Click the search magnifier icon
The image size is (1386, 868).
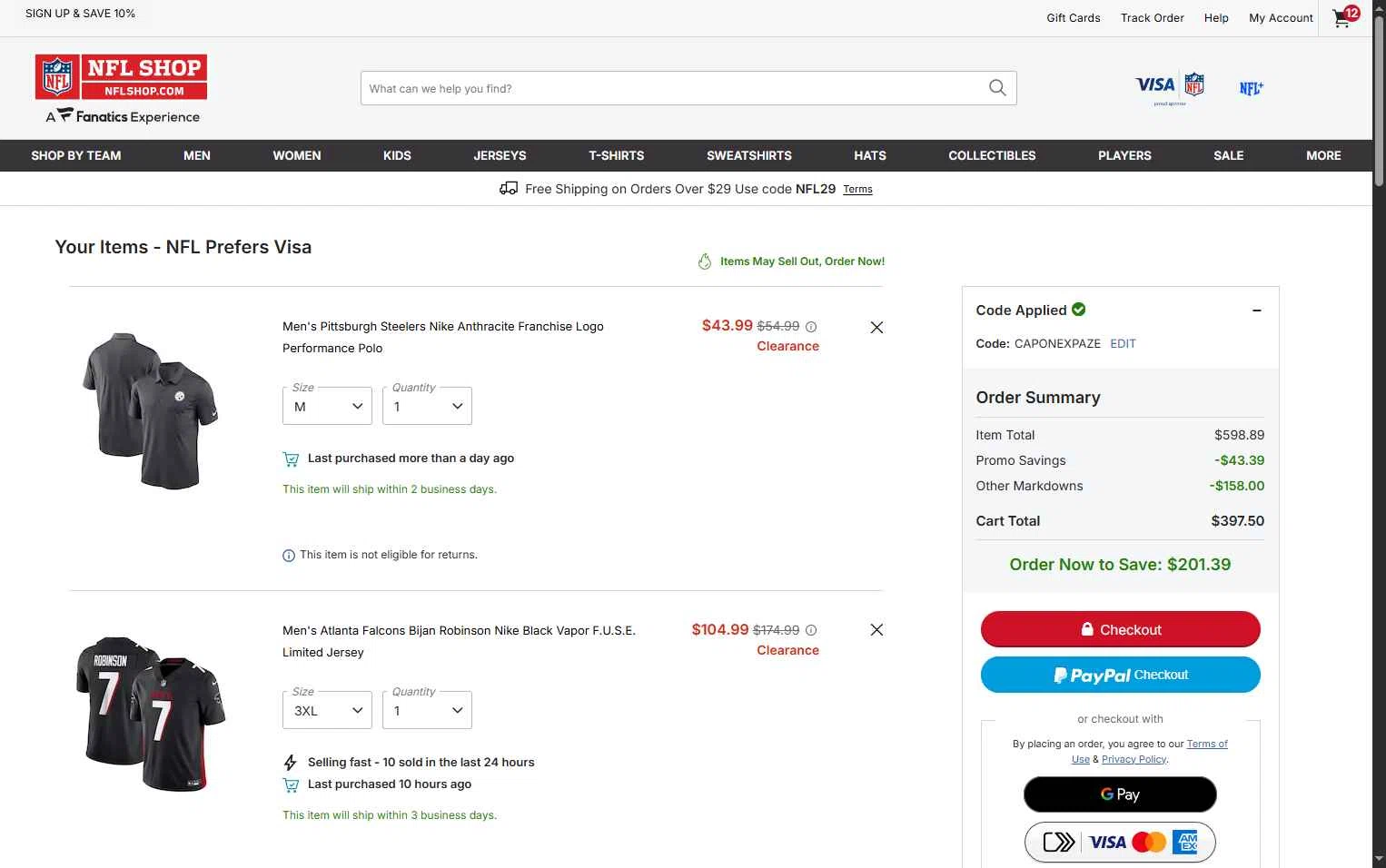click(997, 88)
